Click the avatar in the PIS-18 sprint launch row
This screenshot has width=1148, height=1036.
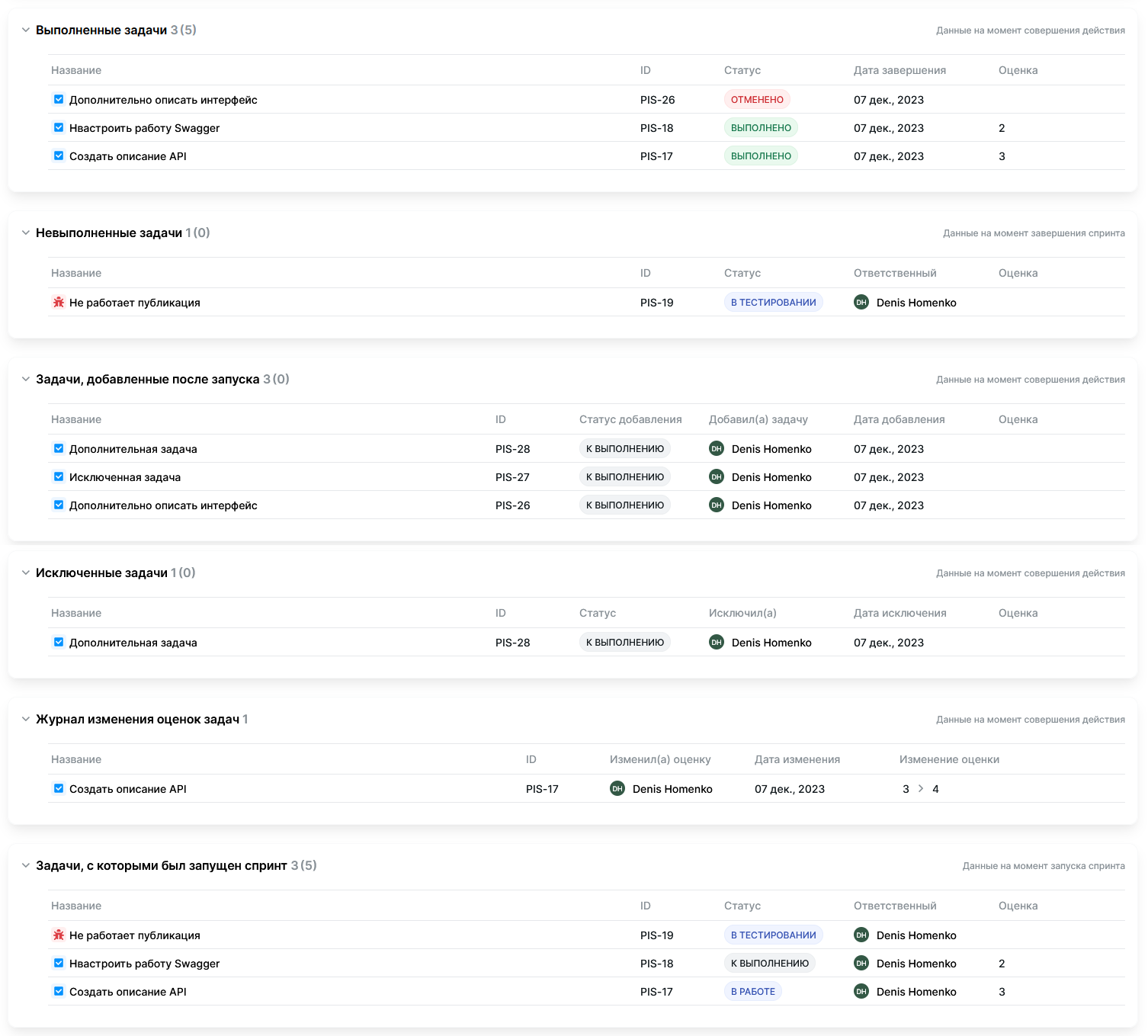(x=861, y=964)
